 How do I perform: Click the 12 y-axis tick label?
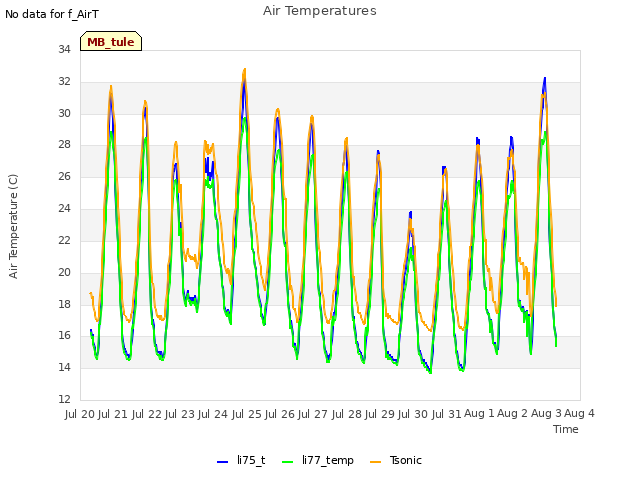(x=64, y=399)
